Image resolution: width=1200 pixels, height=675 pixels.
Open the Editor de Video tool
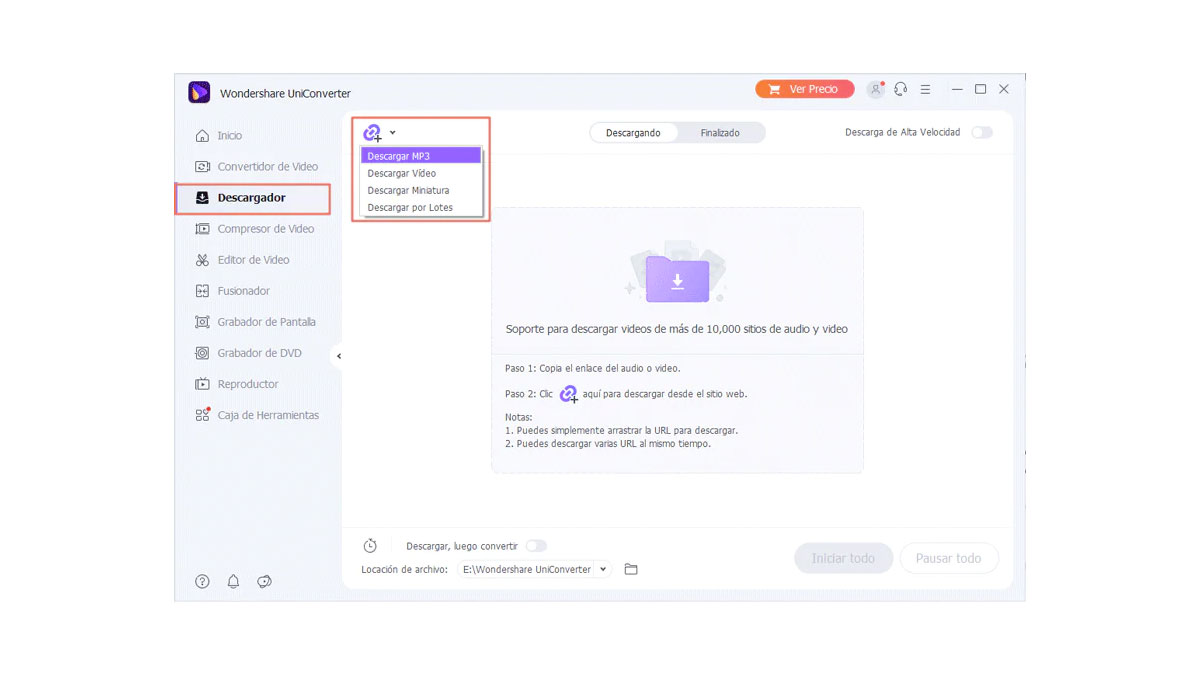pyautogui.click(x=258, y=259)
